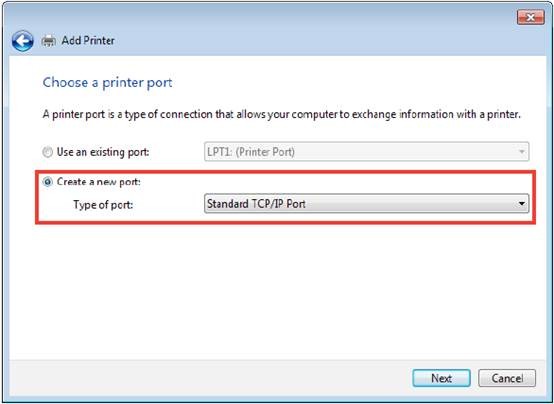Click the Type of port label
Screen dimensions: 554x404
(103, 205)
